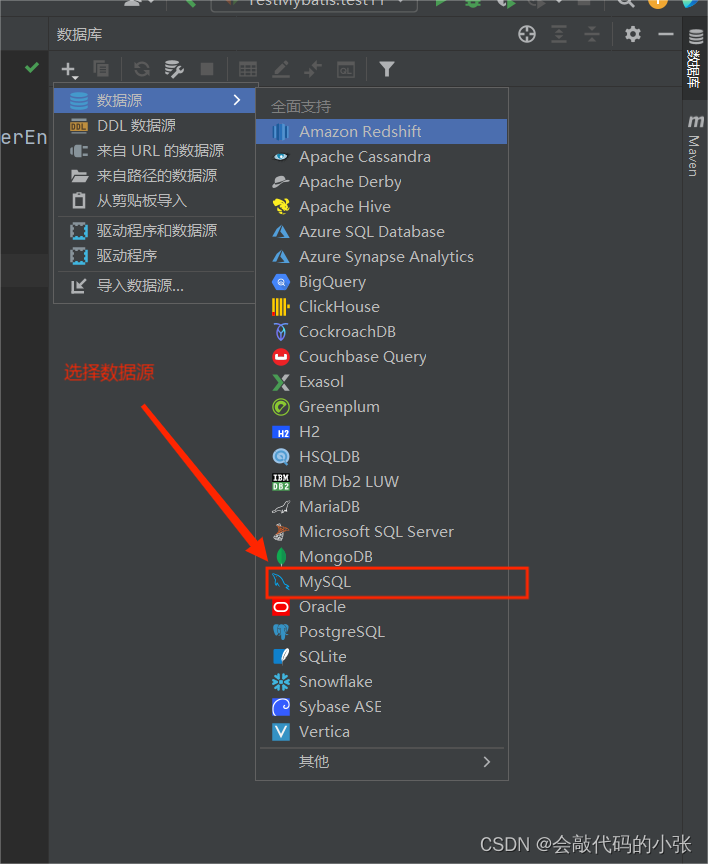This screenshot has height=864, width=708.
Task: Select HSQLDB data source
Action: click(381, 457)
